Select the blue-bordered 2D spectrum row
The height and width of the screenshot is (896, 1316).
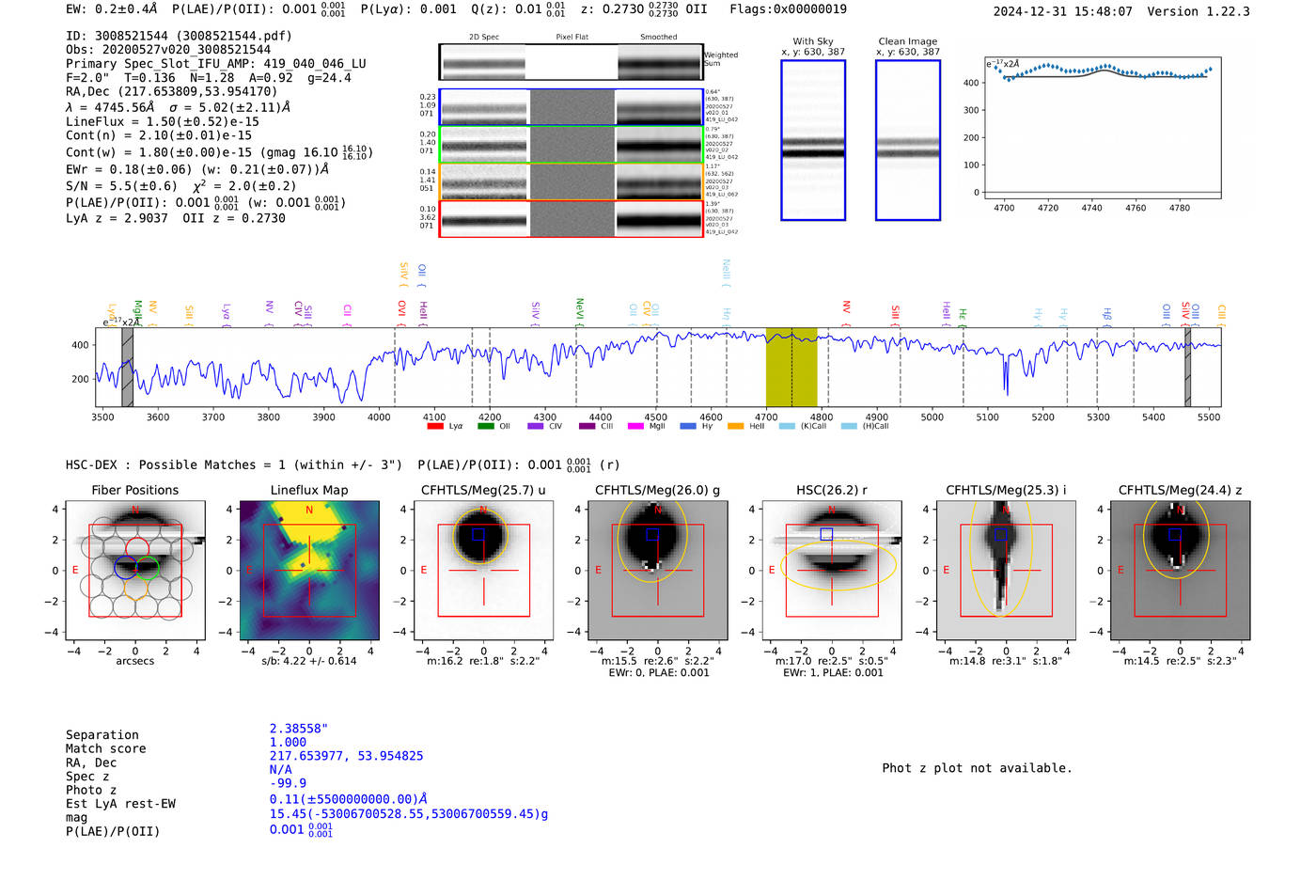[x=571, y=107]
